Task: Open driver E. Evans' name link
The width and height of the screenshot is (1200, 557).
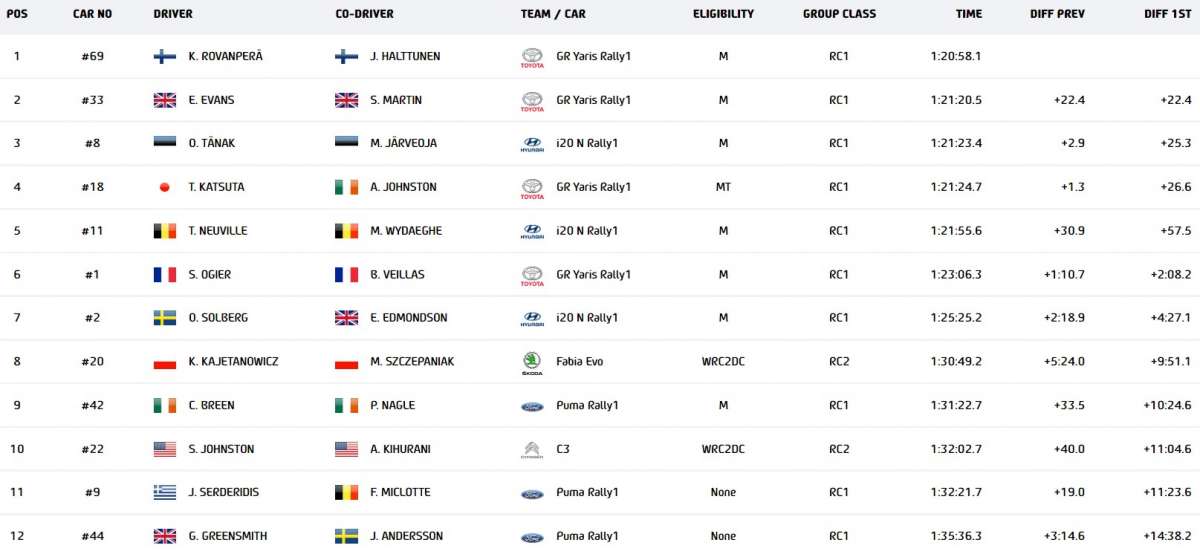Action: [x=211, y=100]
